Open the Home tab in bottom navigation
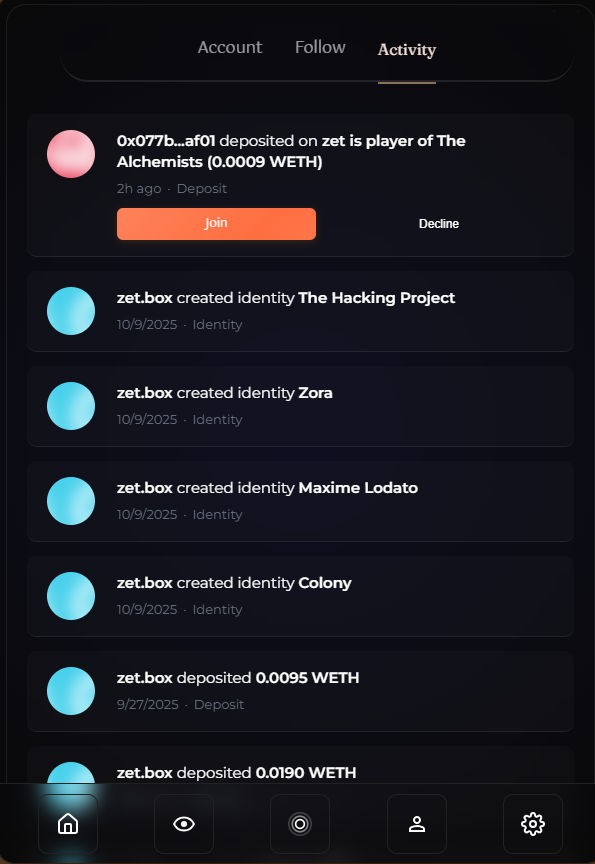This screenshot has width=595, height=864. (x=68, y=824)
